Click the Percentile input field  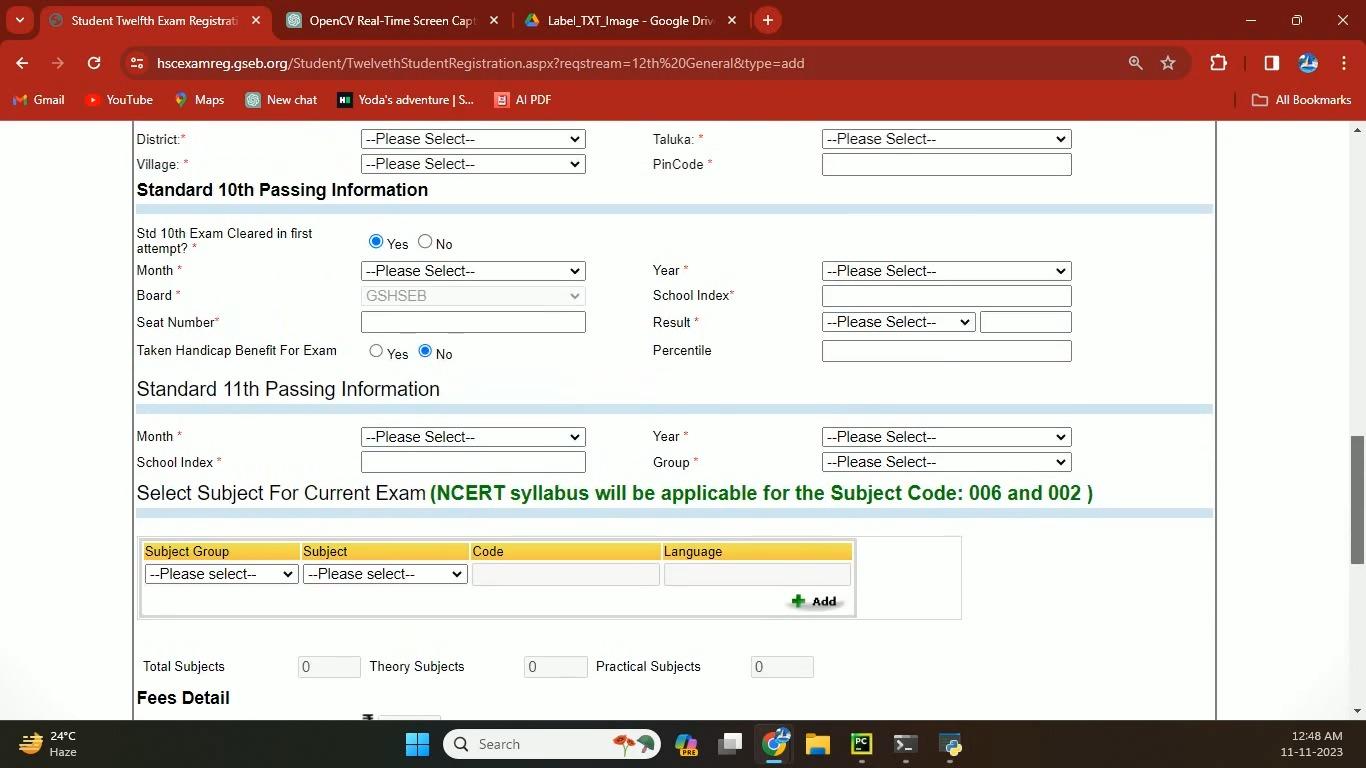click(x=946, y=351)
